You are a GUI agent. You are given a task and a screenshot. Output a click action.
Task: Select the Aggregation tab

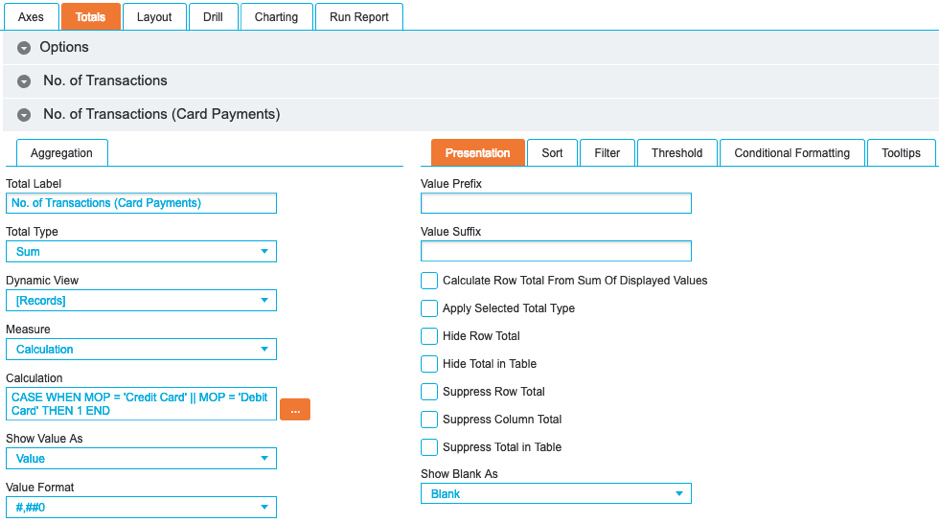pos(62,153)
